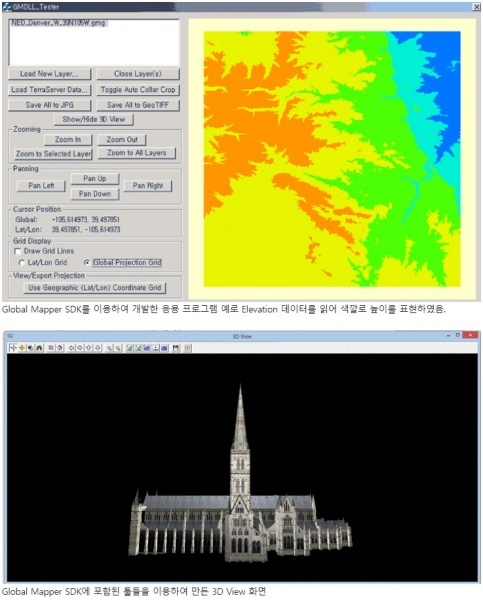The image size is (483, 600).
Task: Select the Global Projection Grid radio option
Action: tap(87, 263)
